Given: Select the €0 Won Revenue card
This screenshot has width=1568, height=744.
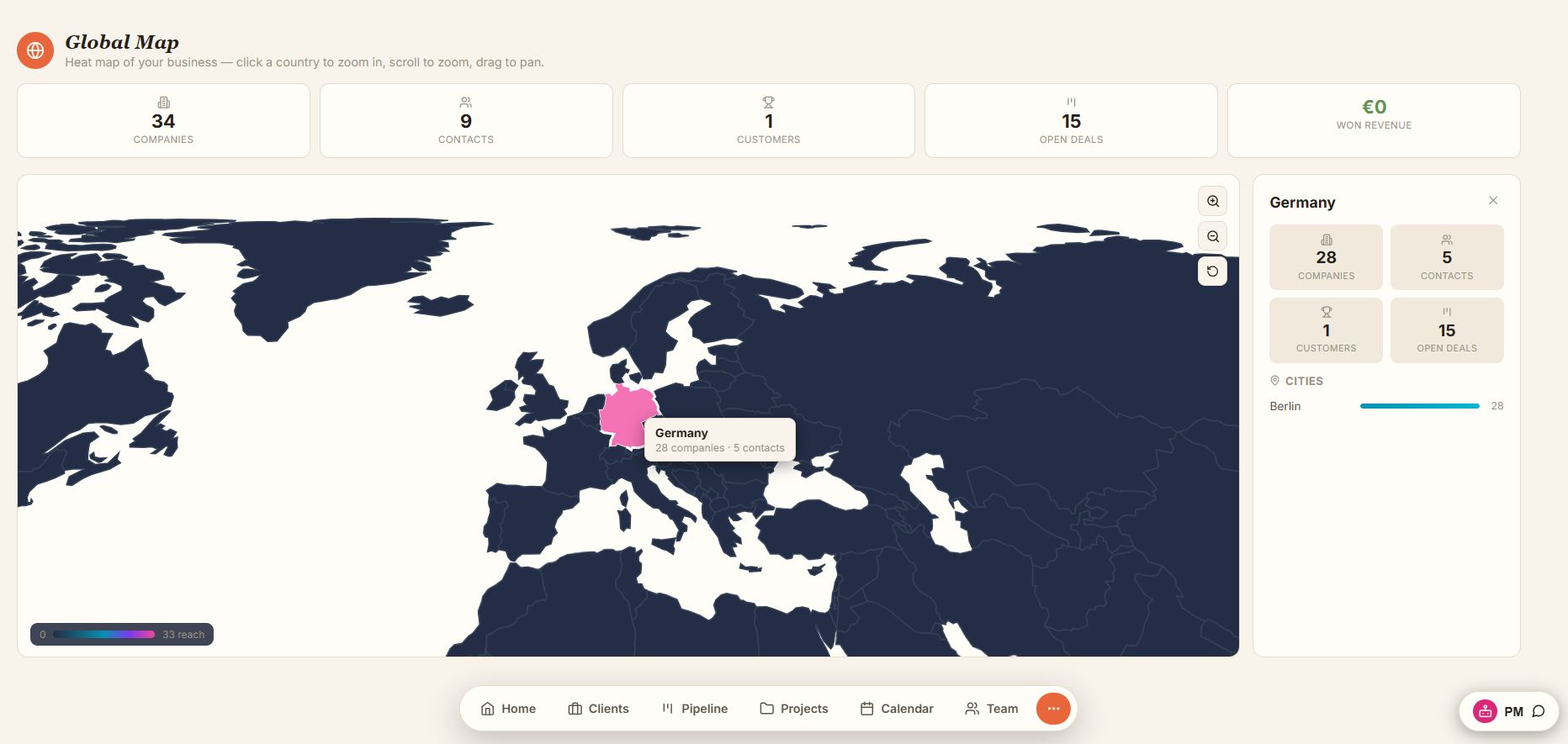Looking at the screenshot, I should (x=1374, y=120).
